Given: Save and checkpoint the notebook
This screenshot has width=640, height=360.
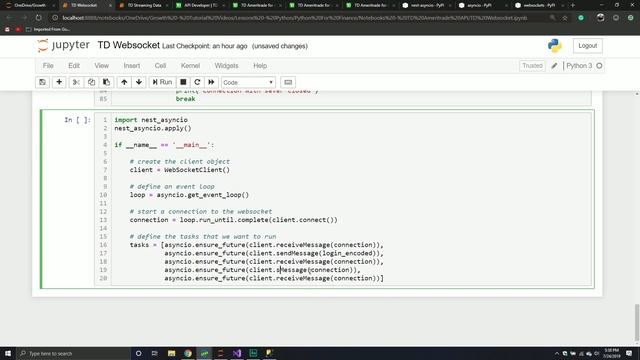Looking at the screenshot, I should (x=42, y=82).
